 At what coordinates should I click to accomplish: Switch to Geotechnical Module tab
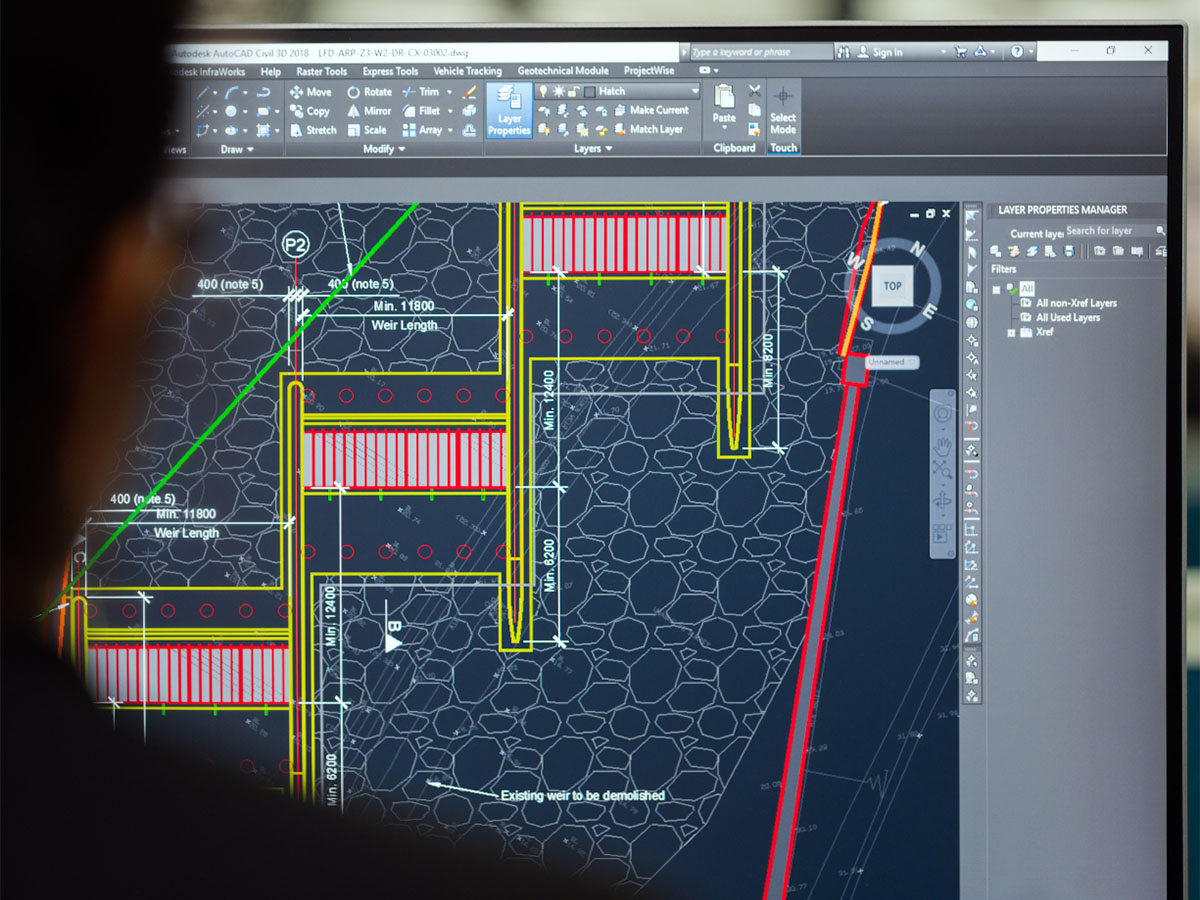point(562,71)
